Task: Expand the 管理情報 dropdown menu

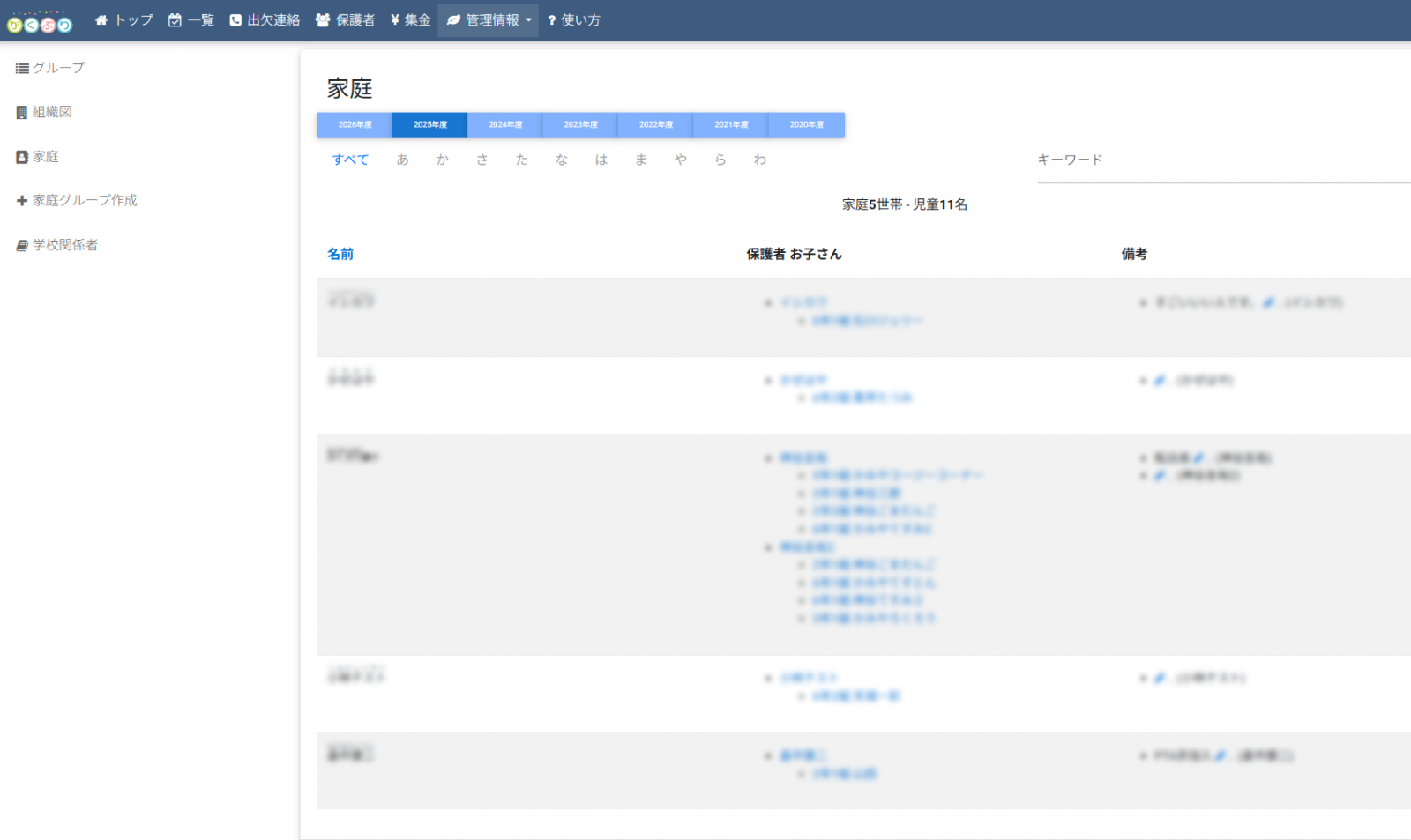Action: [489, 19]
